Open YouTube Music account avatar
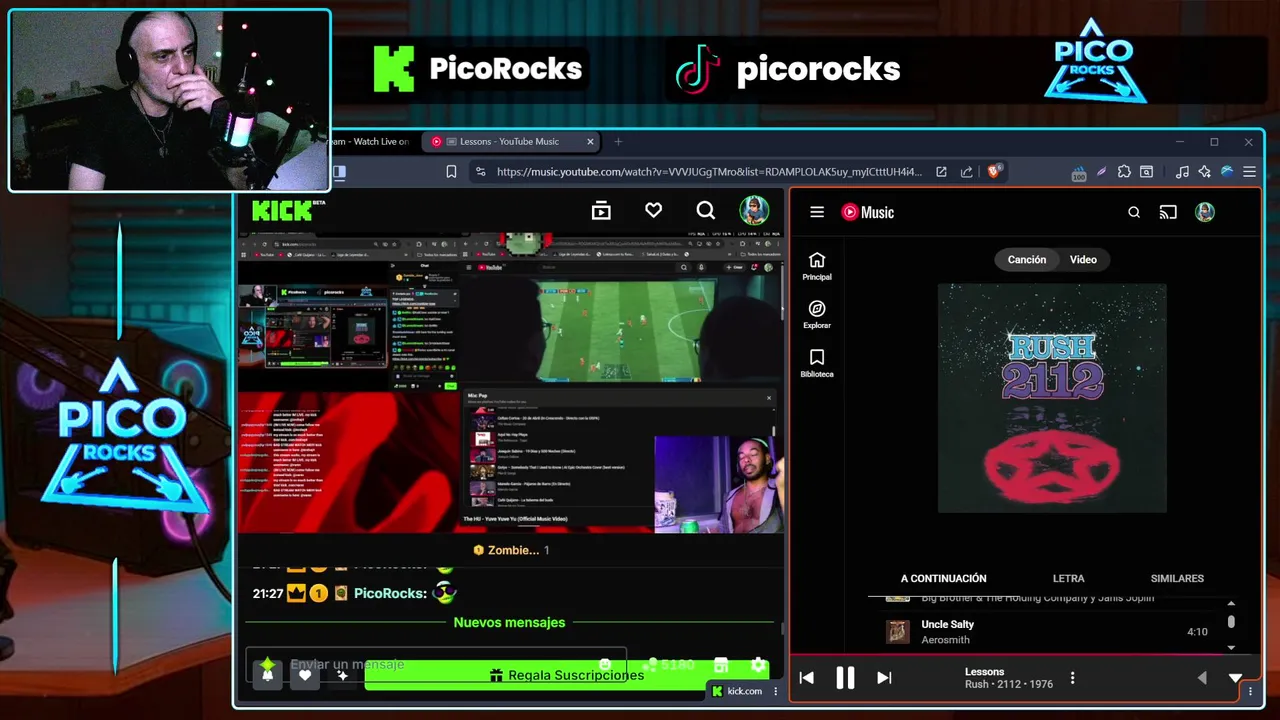The image size is (1280, 720). pyautogui.click(x=1205, y=212)
